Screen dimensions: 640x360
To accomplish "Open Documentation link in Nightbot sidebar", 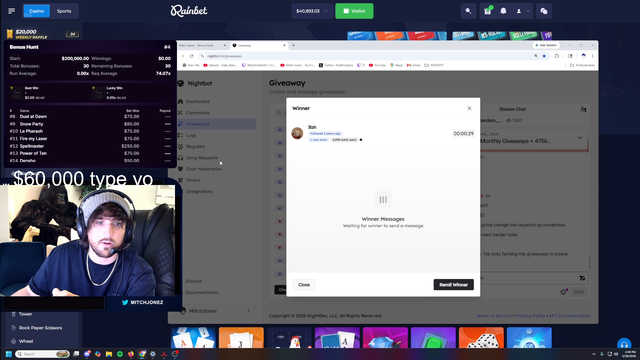I will click(x=202, y=292).
